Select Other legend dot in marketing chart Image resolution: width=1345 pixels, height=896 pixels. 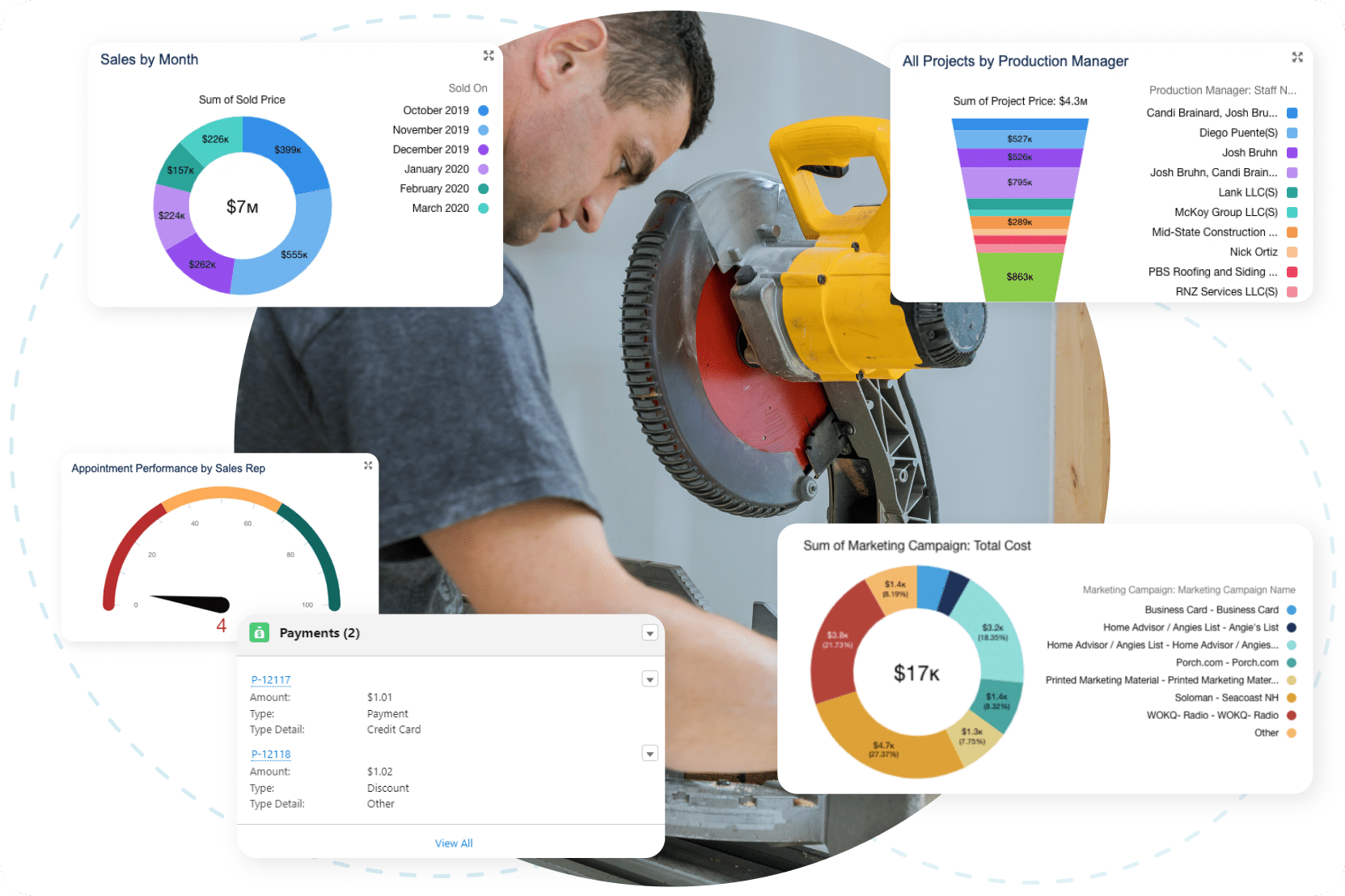[x=1292, y=733]
